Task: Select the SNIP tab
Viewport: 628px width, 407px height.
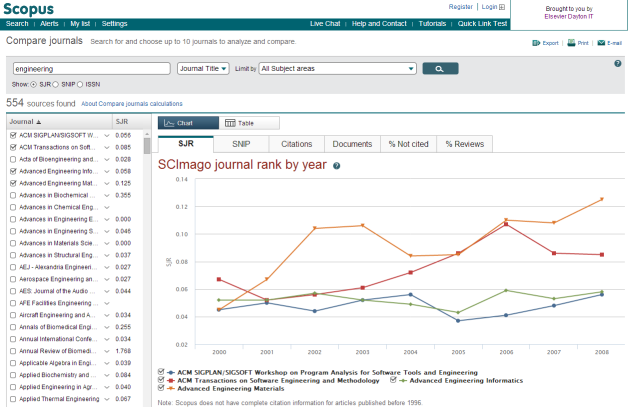Action: [241, 144]
